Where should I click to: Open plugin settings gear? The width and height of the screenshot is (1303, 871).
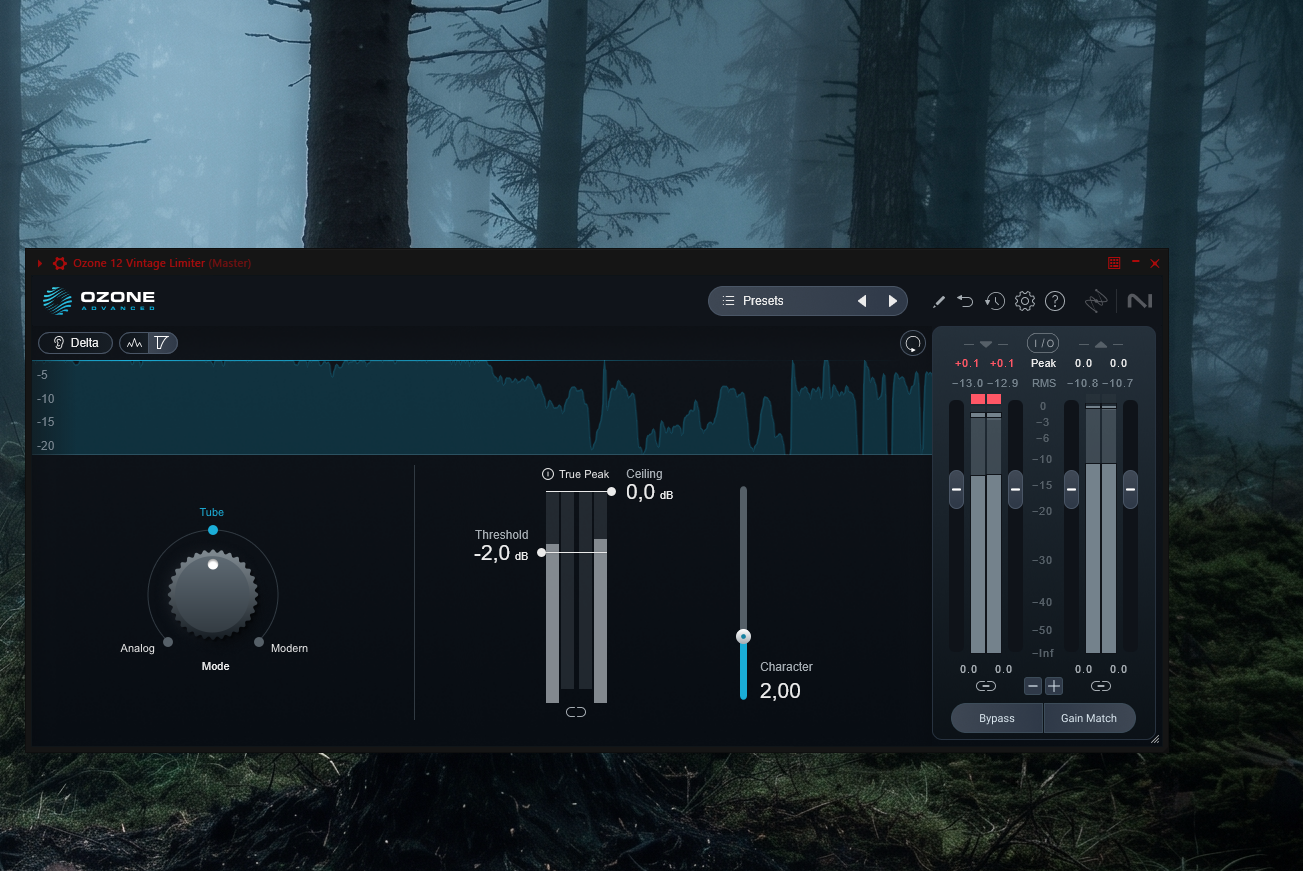click(x=1025, y=301)
